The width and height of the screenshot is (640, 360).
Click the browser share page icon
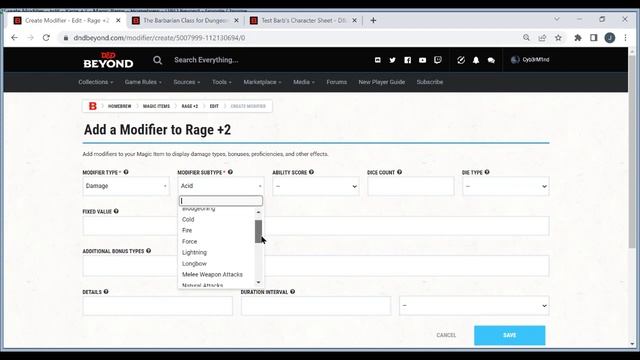pyautogui.click(x=542, y=38)
